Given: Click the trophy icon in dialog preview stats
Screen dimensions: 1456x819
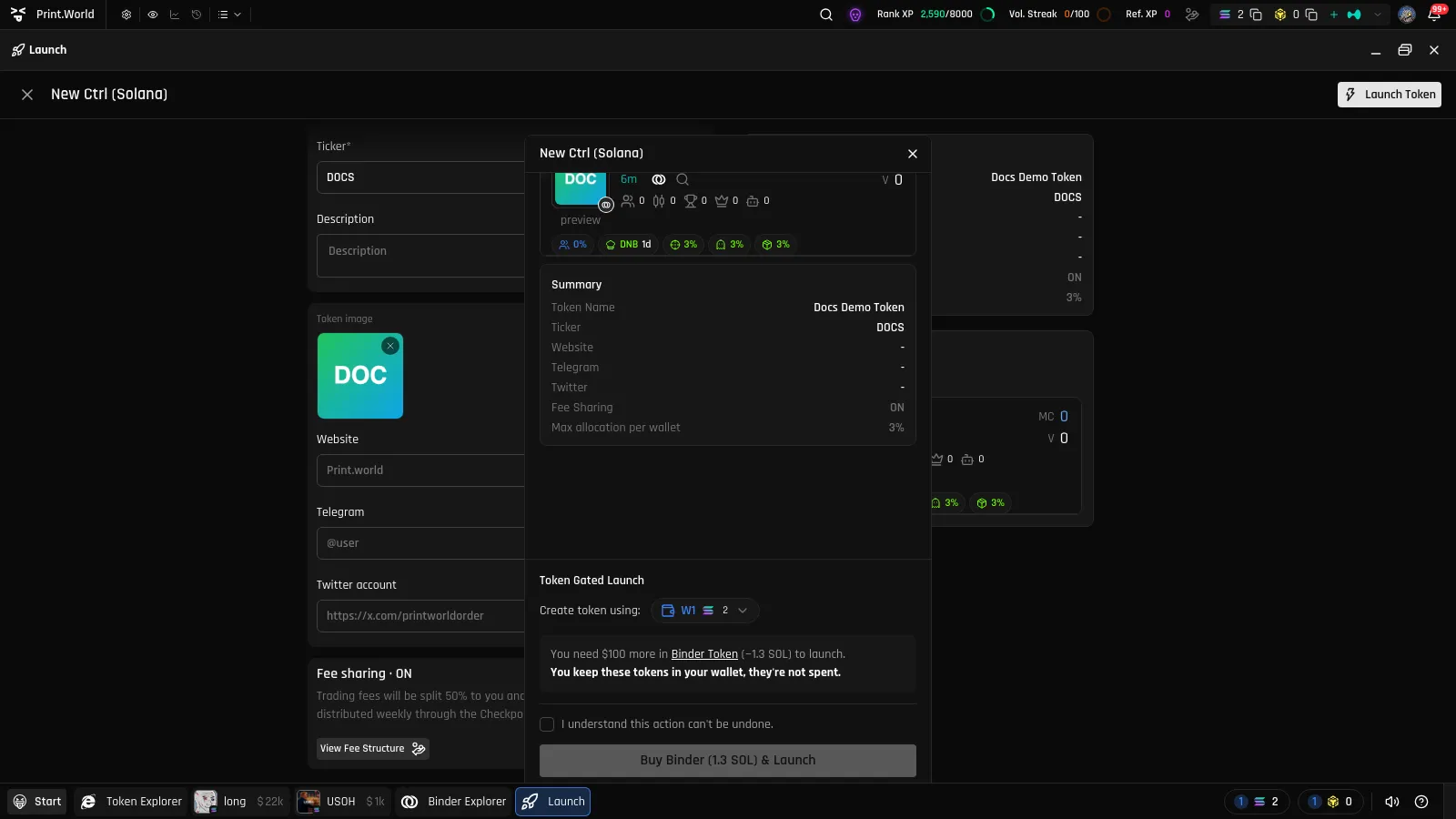Looking at the screenshot, I should (x=691, y=201).
